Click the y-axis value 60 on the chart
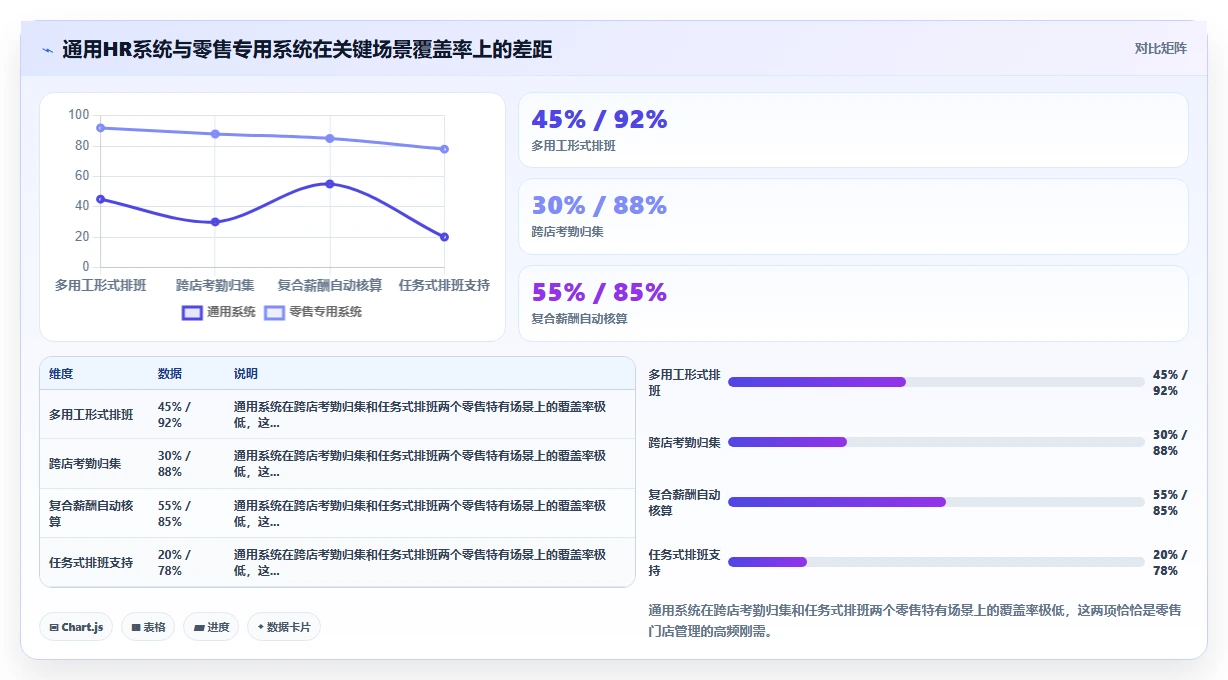The image size is (1228, 680). pyautogui.click(x=82, y=176)
